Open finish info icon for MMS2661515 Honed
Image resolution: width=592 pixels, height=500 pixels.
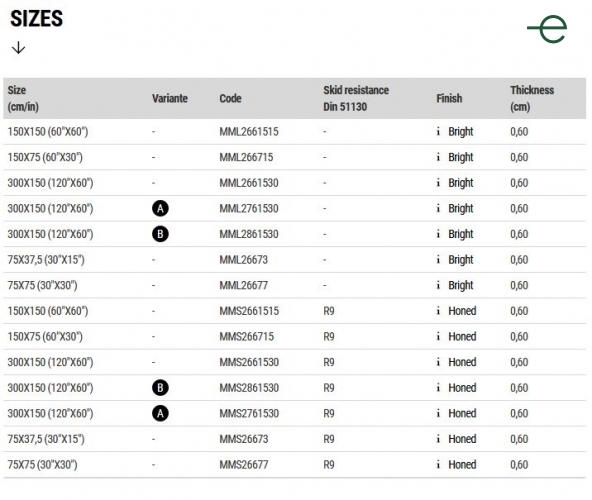438,311
